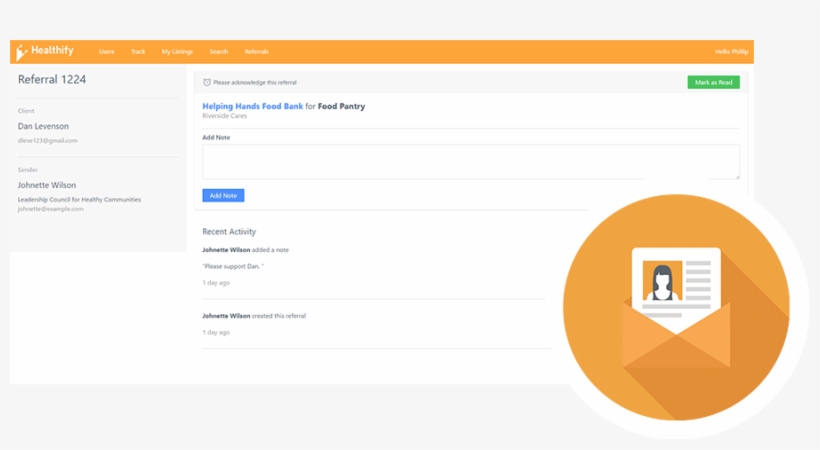Click the blue Add Note button
This screenshot has height=450, width=820.
[x=223, y=196]
